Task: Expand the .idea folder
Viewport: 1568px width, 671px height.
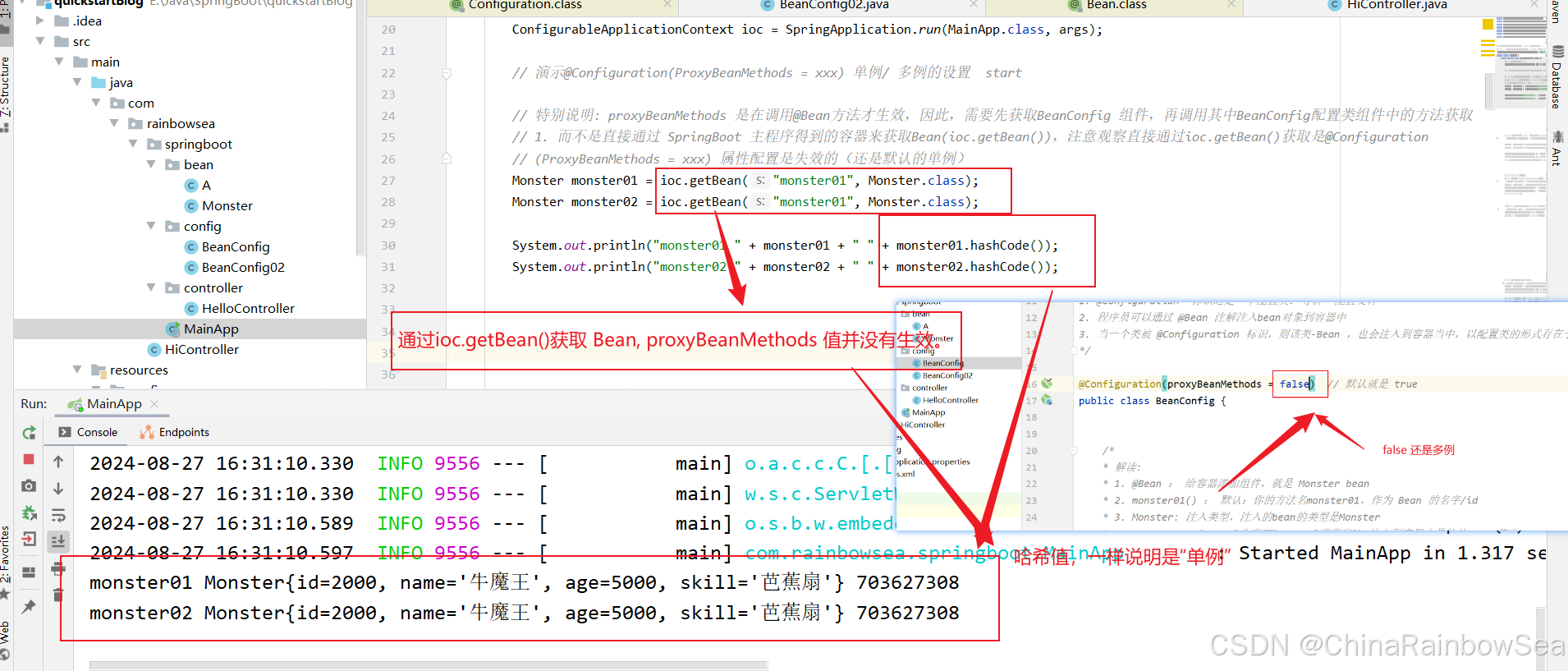Action: [x=40, y=21]
